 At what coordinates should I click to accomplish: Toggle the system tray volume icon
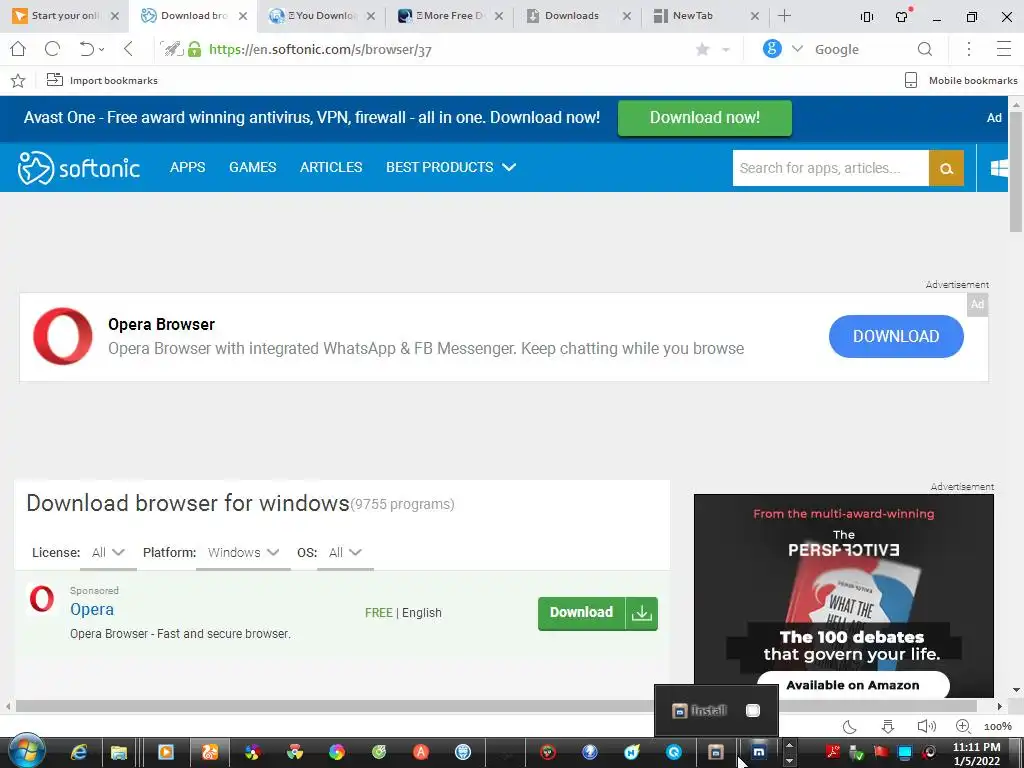click(929, 752)
